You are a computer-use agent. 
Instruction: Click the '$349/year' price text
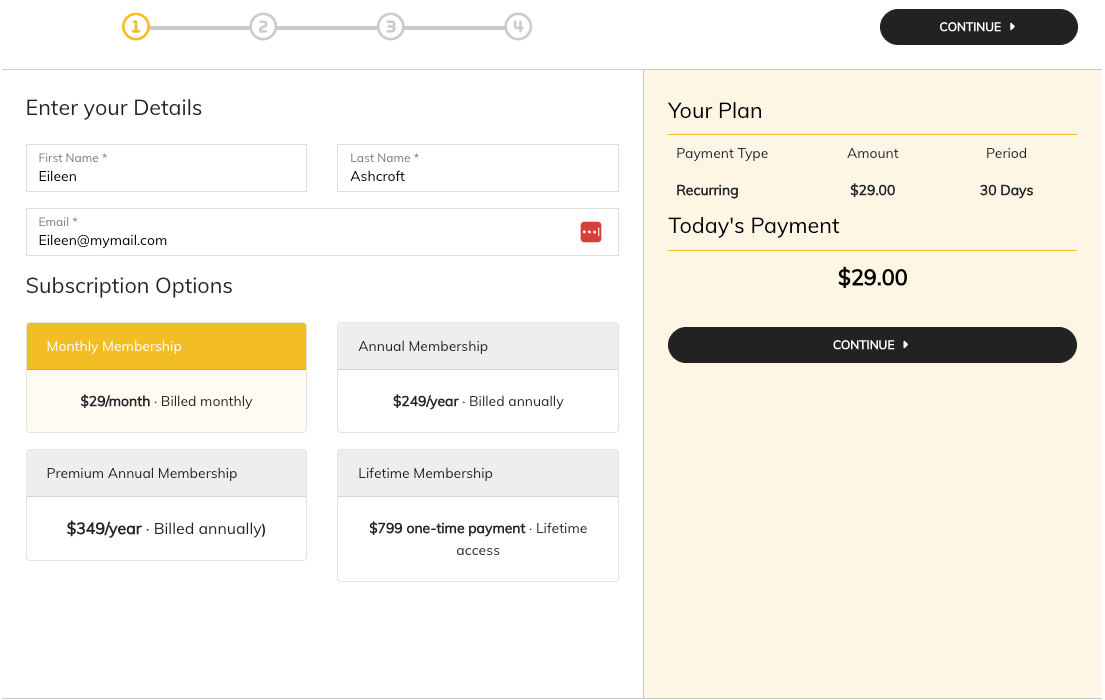coord(104,529)
